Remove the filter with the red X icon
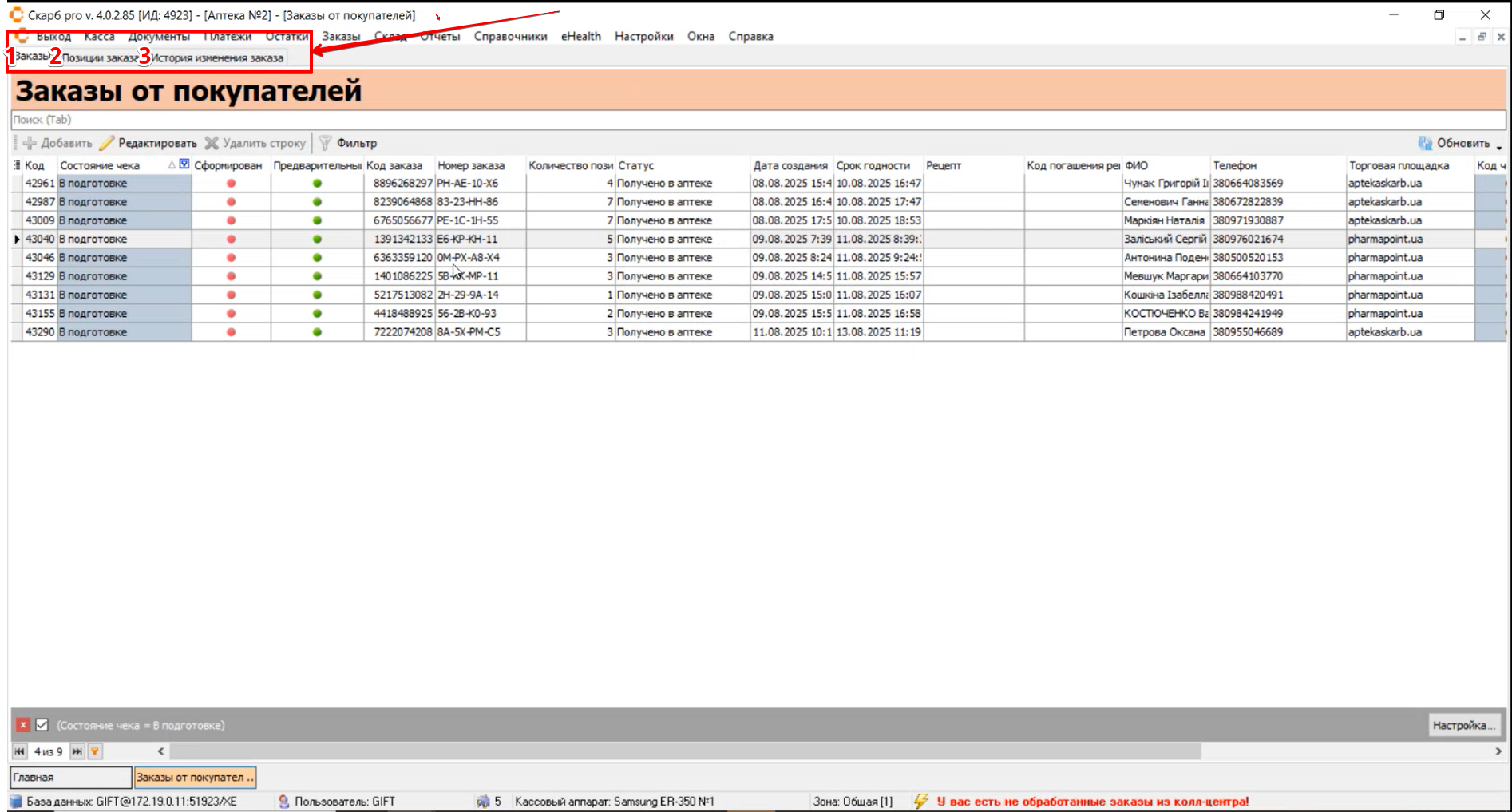 tap(23, 725)
